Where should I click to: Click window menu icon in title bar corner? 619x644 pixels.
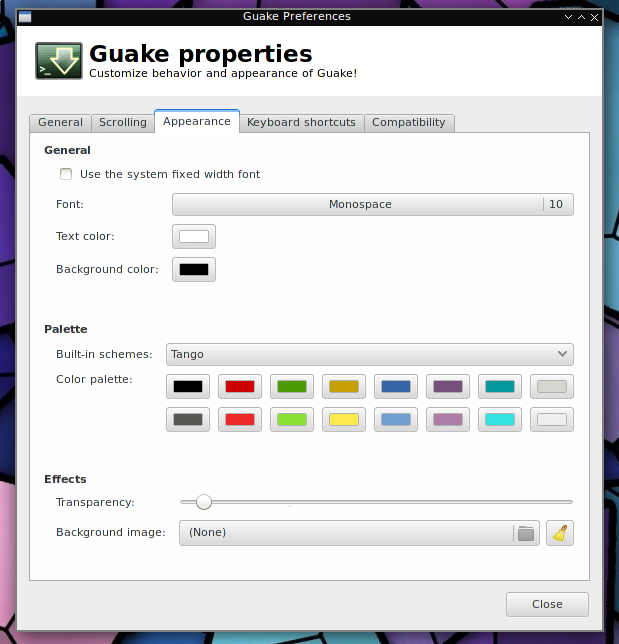(x=25, y=17)
